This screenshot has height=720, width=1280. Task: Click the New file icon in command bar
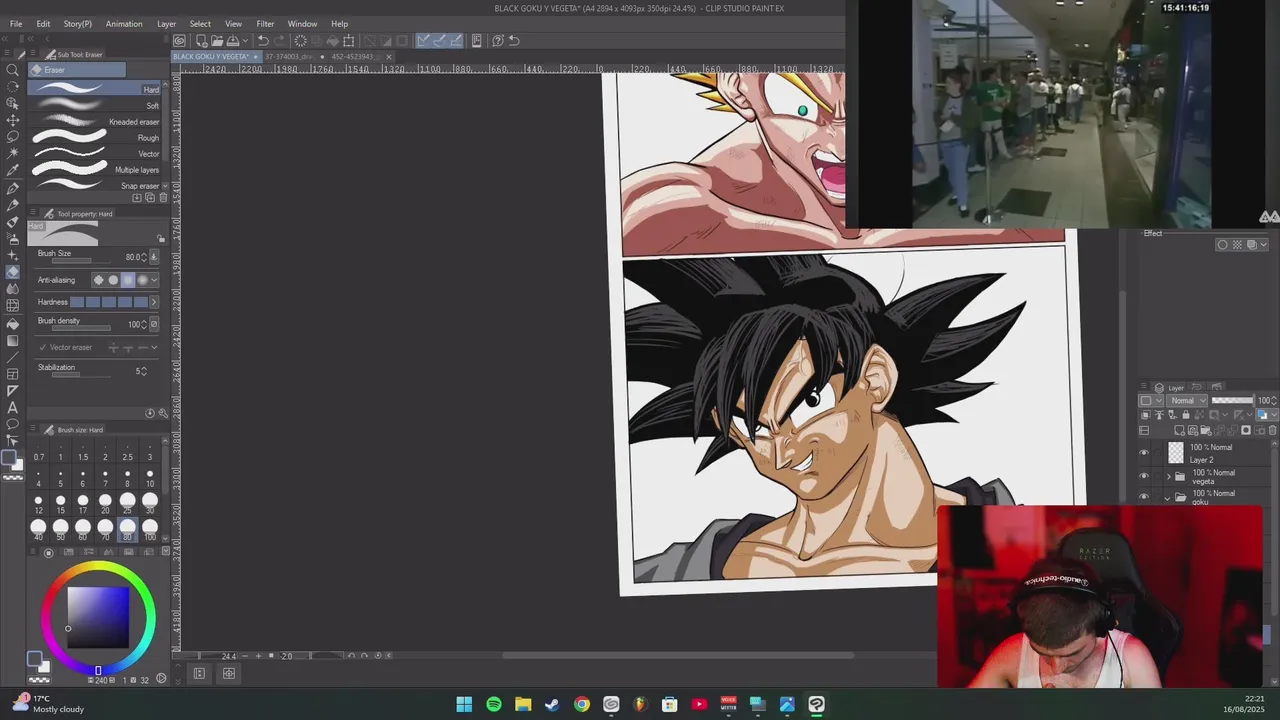201,41
